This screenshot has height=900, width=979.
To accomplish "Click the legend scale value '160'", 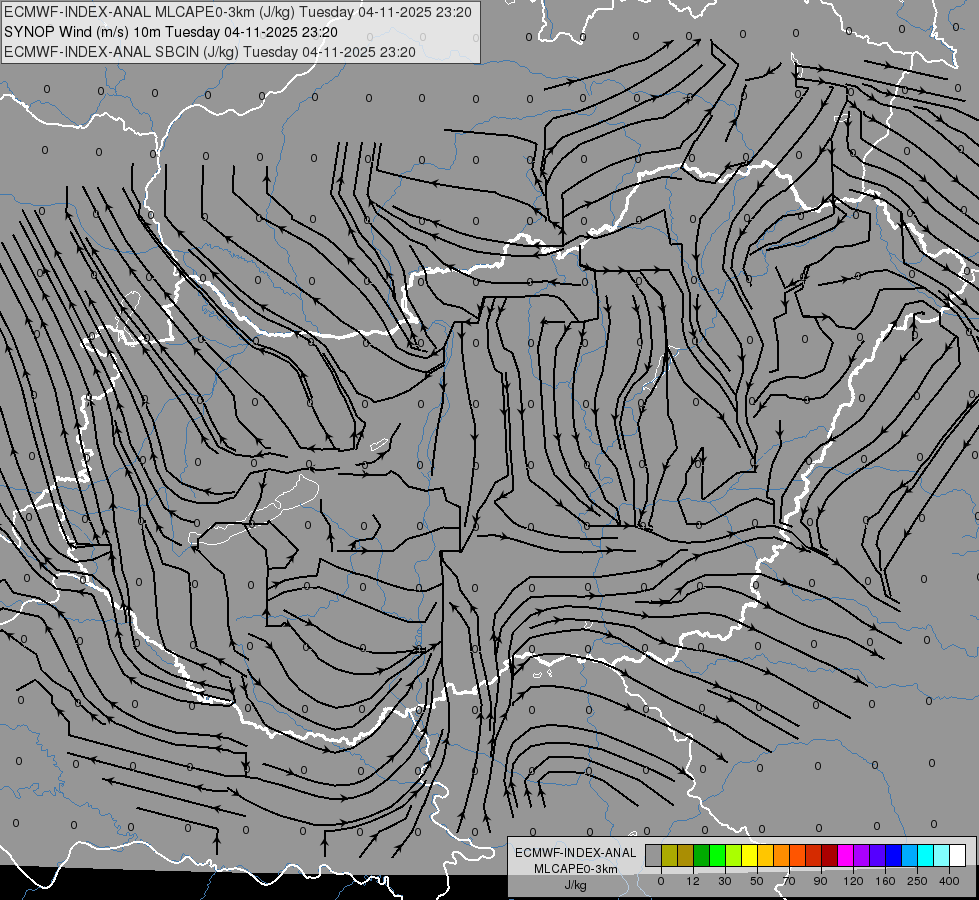I will tap(885, 881).
